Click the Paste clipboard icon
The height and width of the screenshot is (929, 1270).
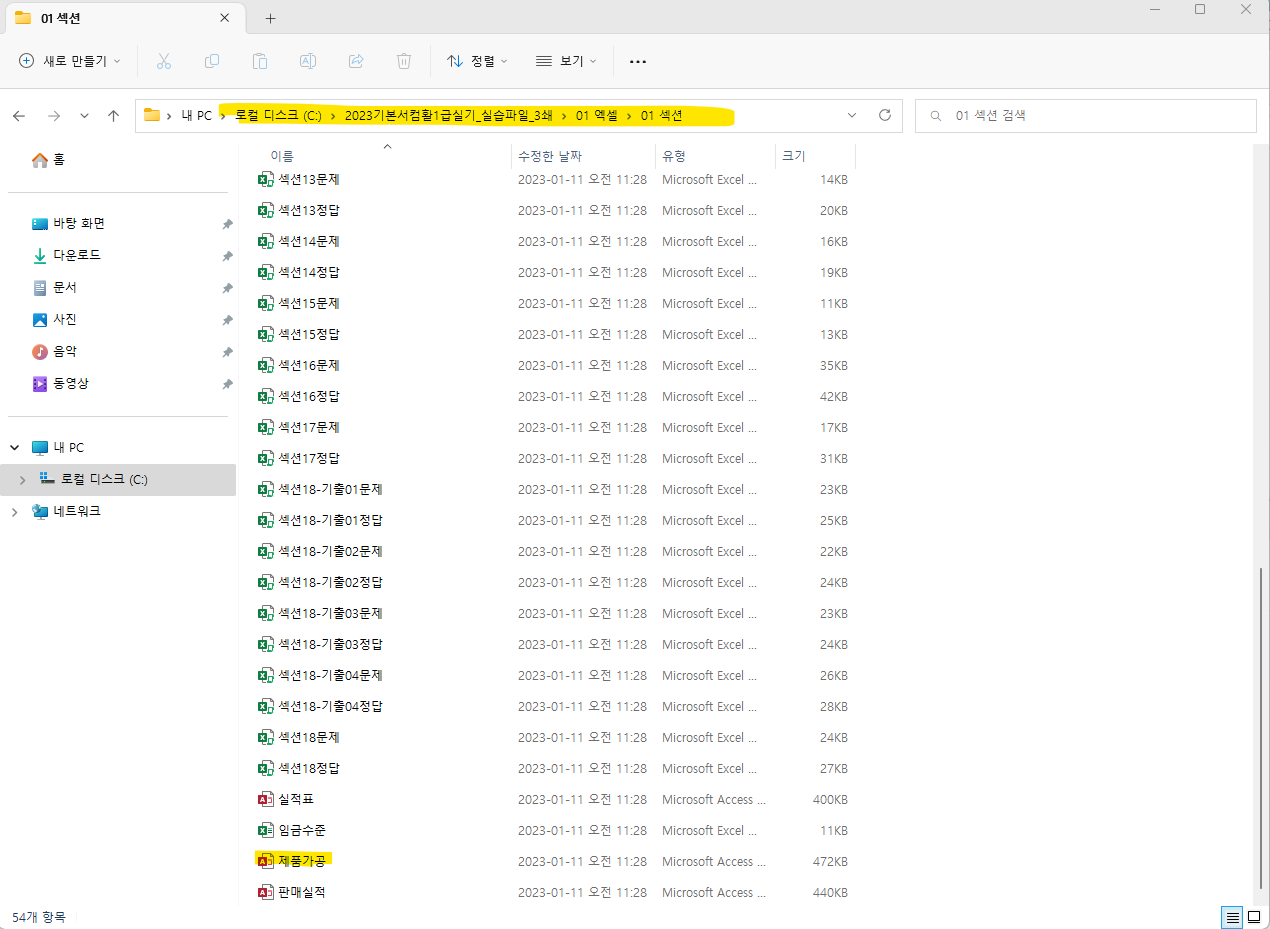(260, 61)
